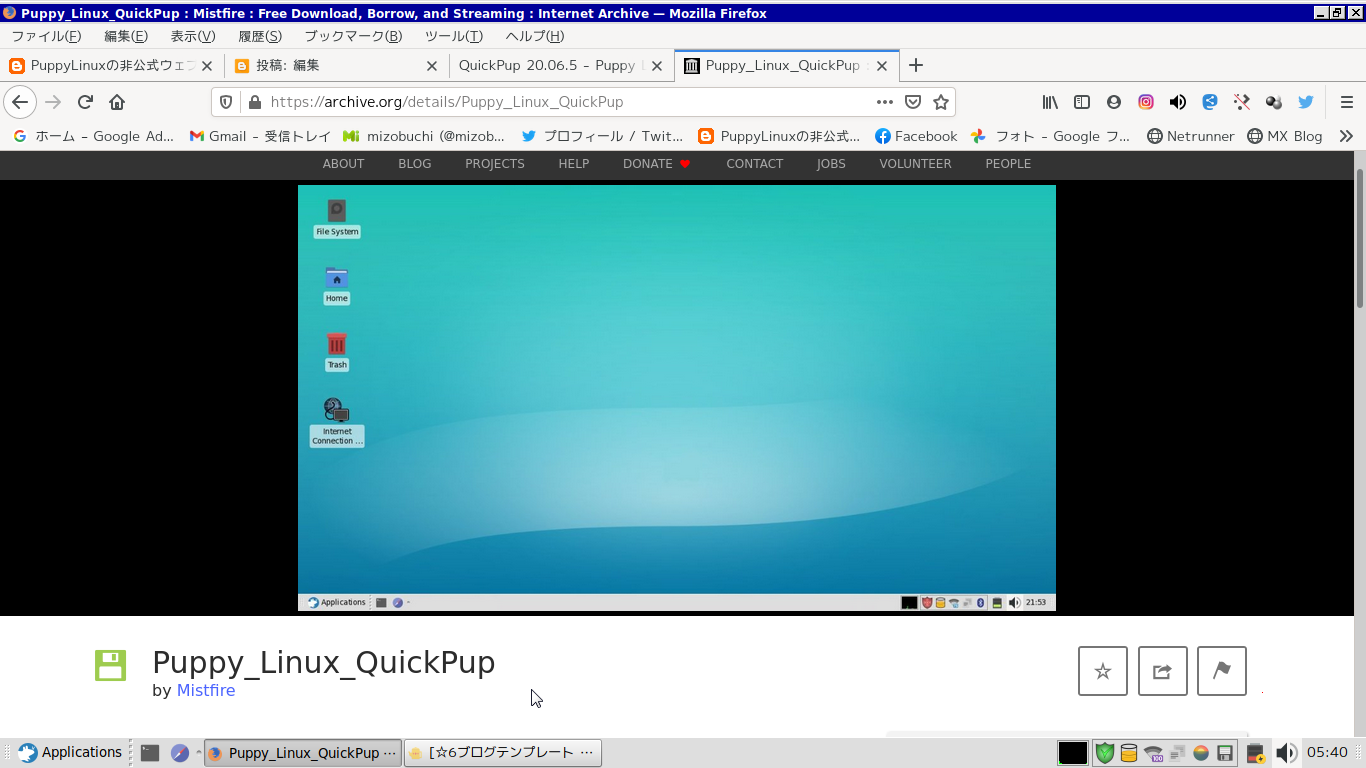Open Mistfire's uploader profile
1366x768 pixels.
206,690
